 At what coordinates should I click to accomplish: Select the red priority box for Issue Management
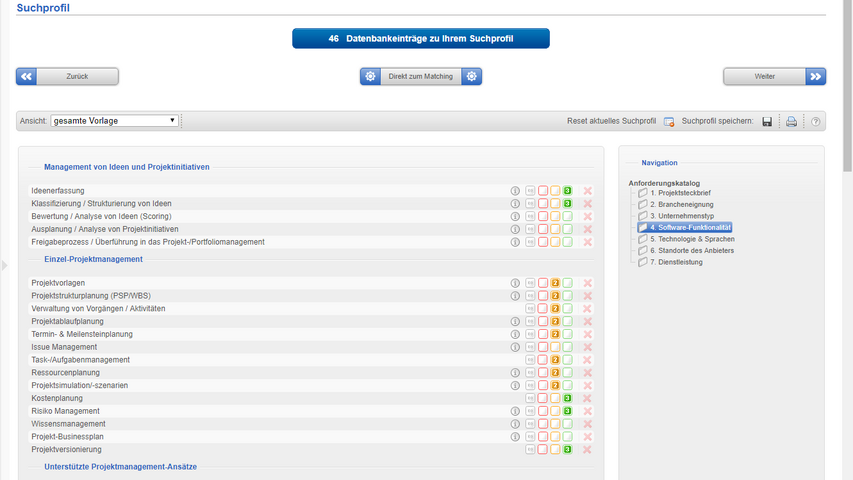[x=543, y=347]
